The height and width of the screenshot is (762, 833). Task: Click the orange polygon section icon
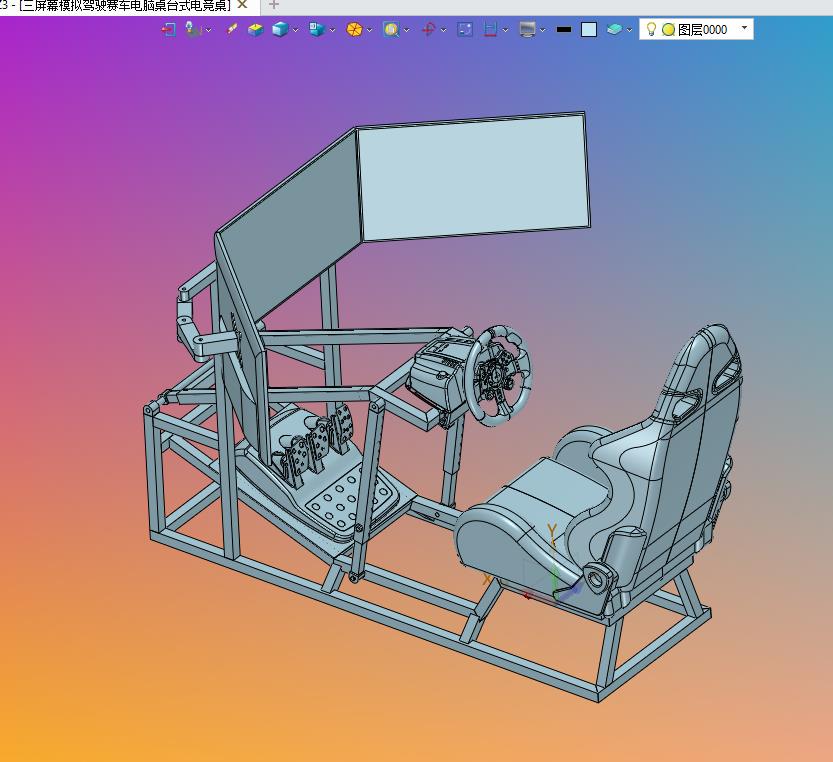click(x=354, y=29)
